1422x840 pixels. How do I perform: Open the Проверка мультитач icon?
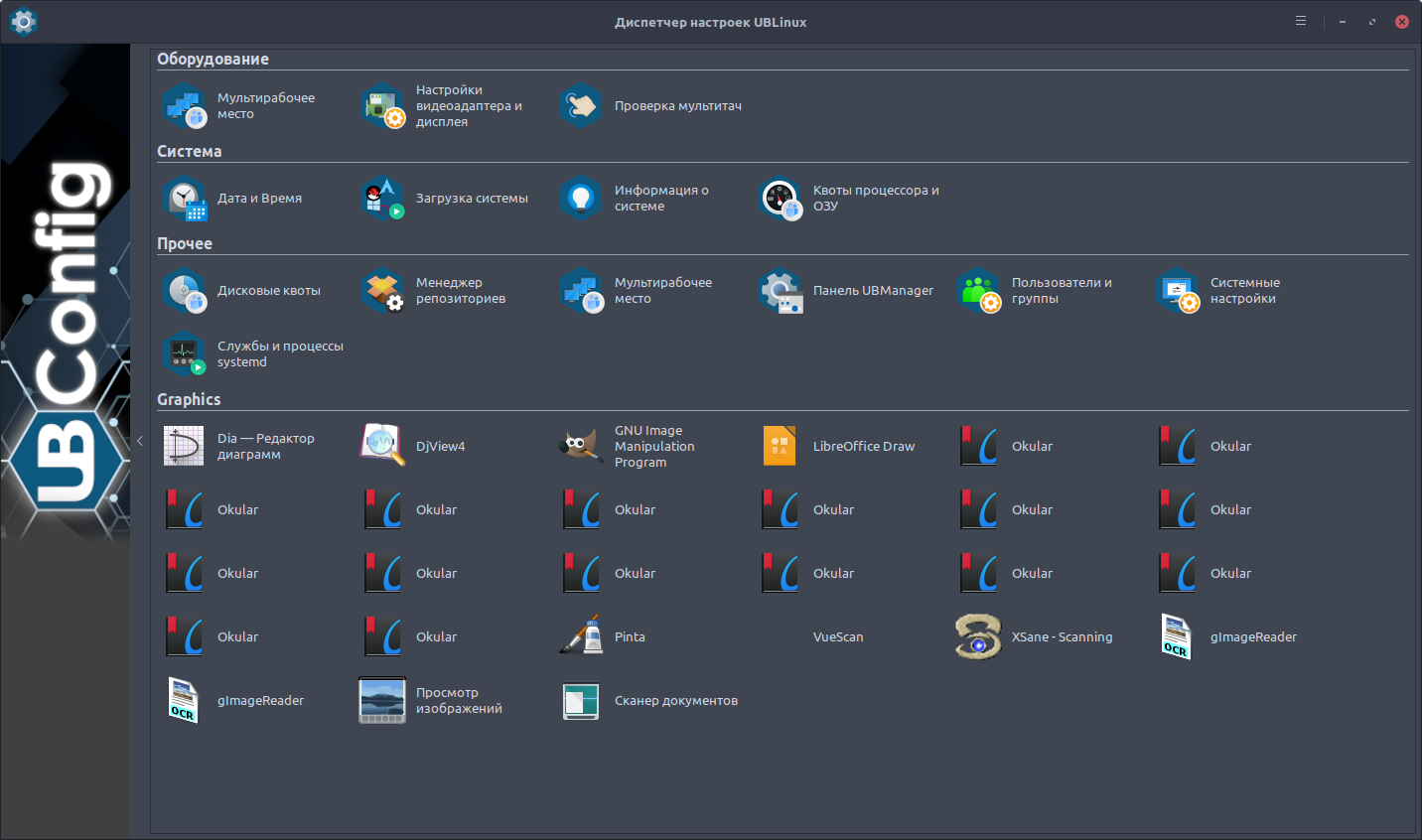581,106
